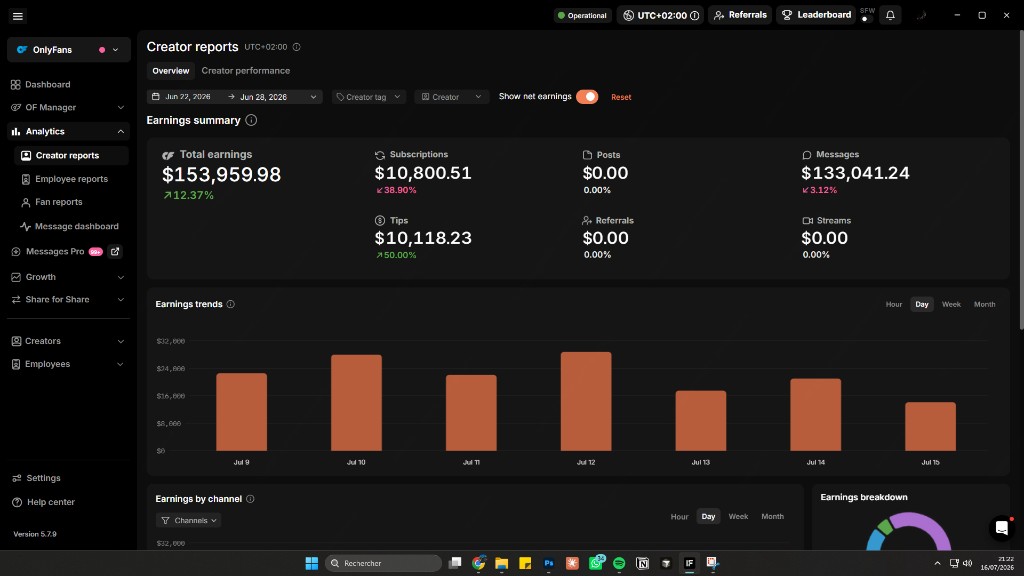Expand the OF Manager section
The height and width of the screenshot is (576, 1024).
tap(69, 107)
